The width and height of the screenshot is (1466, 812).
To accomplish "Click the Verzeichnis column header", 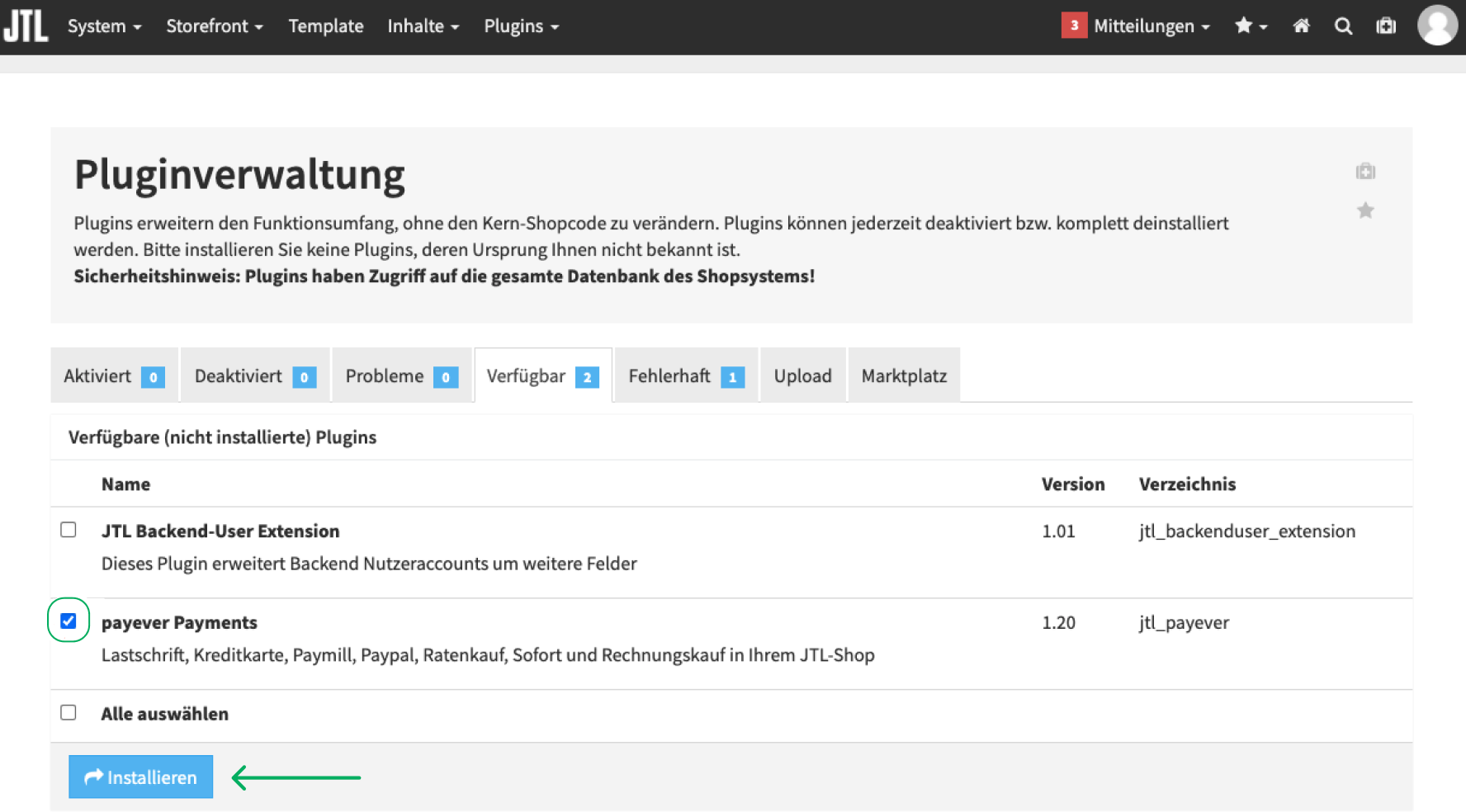I will (1187, 484).
